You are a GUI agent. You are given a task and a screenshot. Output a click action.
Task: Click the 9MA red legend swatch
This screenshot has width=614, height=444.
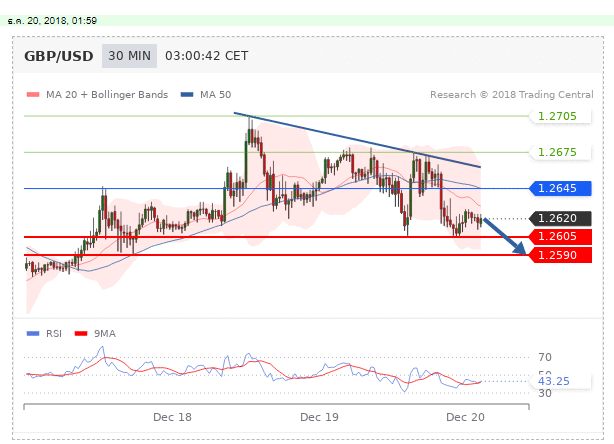[x=81, y=334]
